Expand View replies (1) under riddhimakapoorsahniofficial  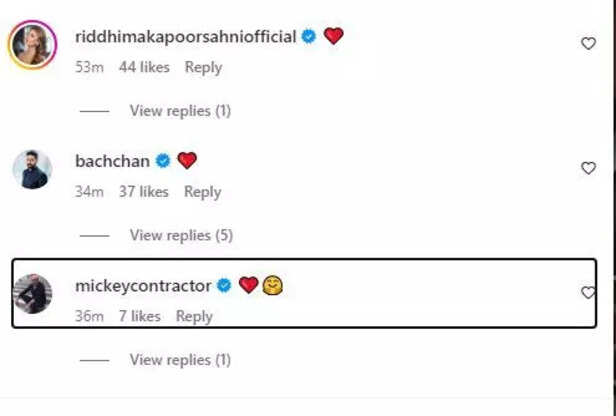point(180,111)
